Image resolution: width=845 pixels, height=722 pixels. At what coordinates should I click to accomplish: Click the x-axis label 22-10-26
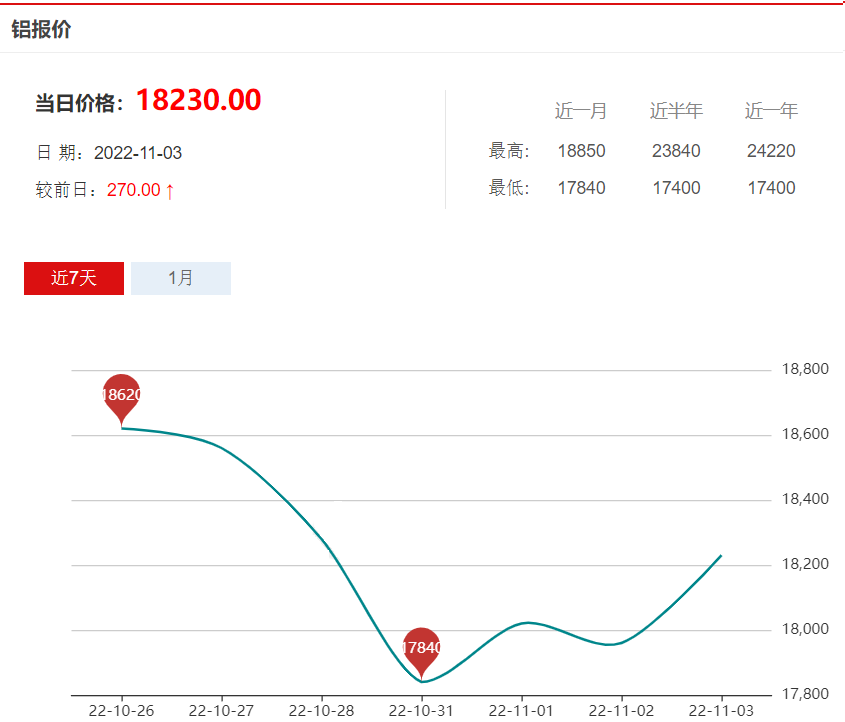coord(121,711)
